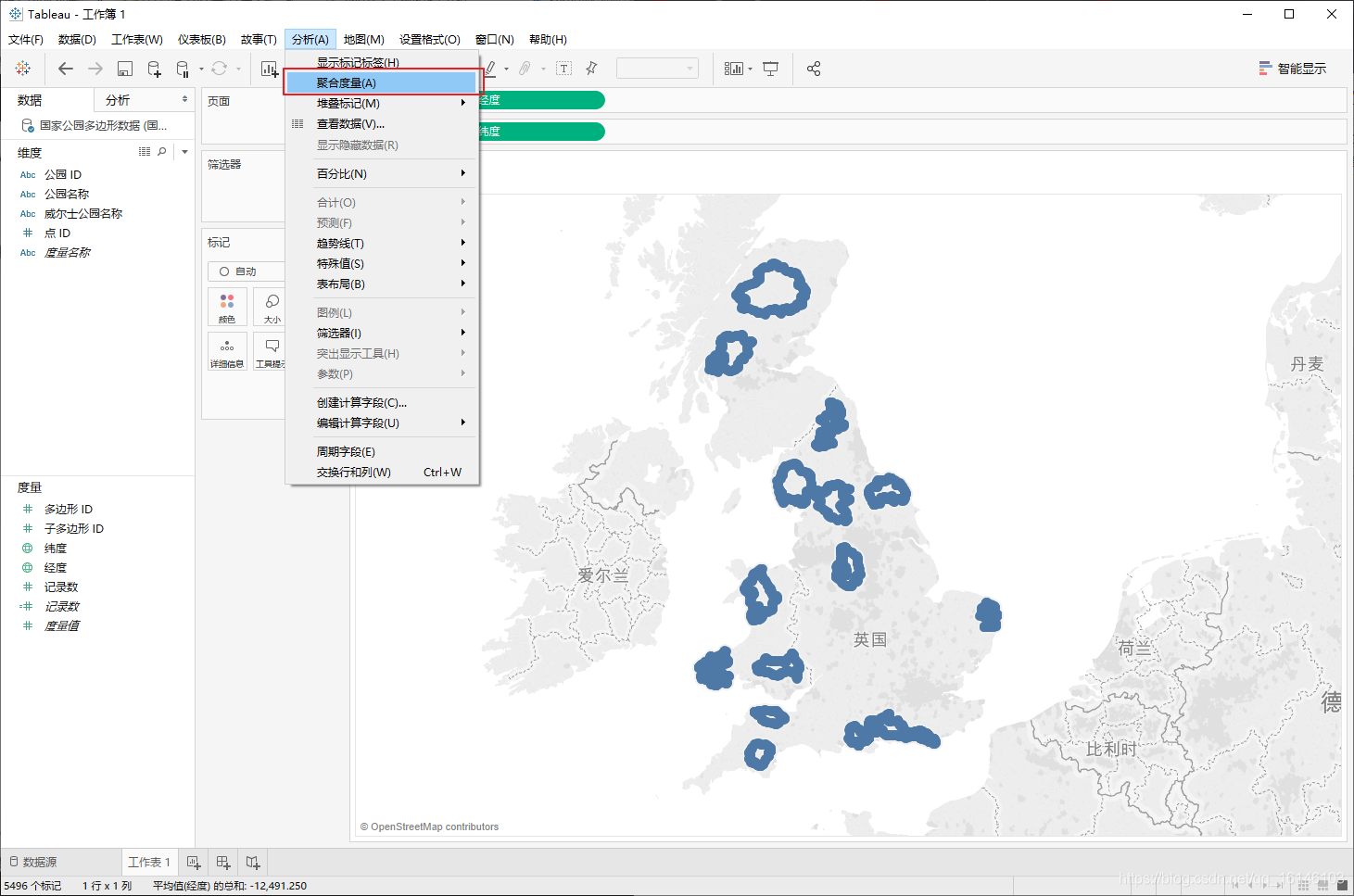
Task: Click new story tab icon
Action: click(253, 863)
